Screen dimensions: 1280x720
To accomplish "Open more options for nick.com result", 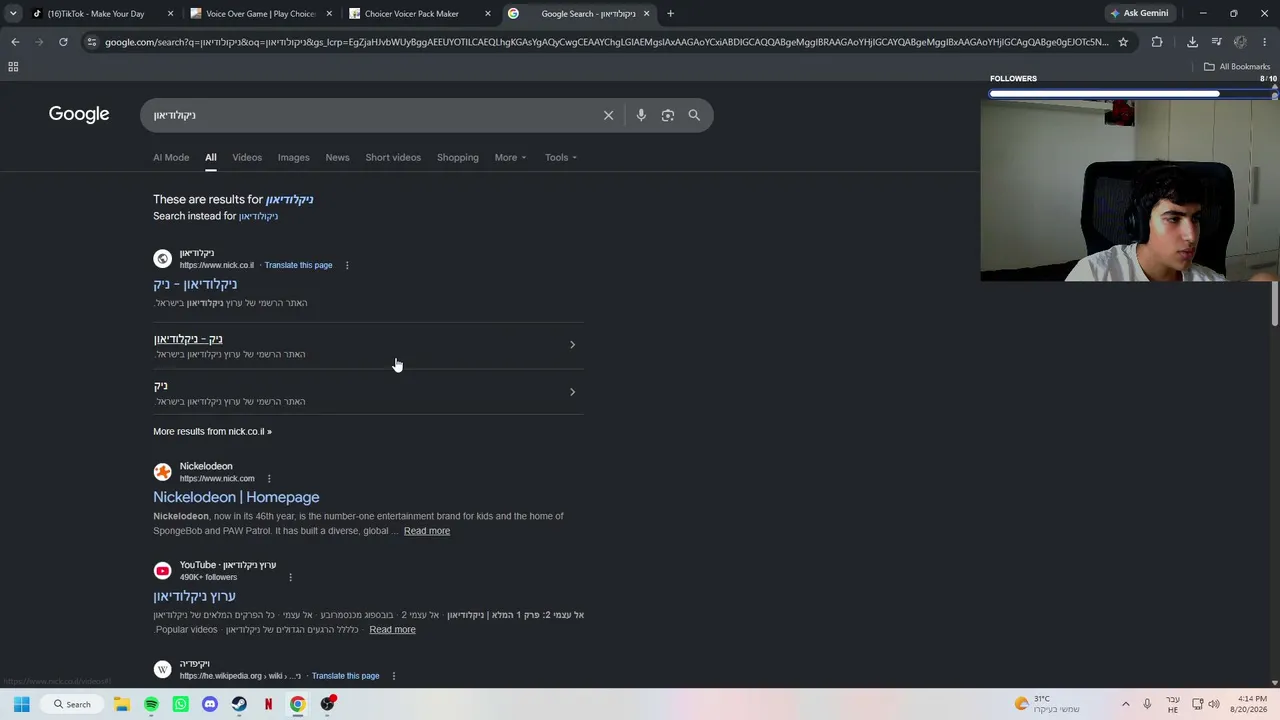I will [269, 478].
